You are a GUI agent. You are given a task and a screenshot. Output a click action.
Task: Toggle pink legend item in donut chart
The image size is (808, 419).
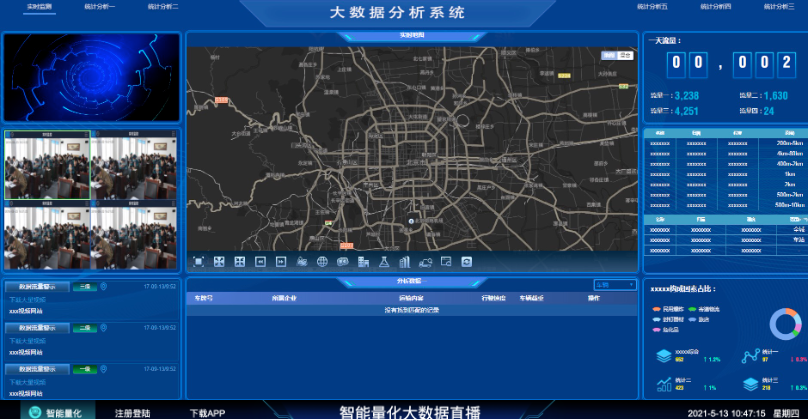point(665,329)
